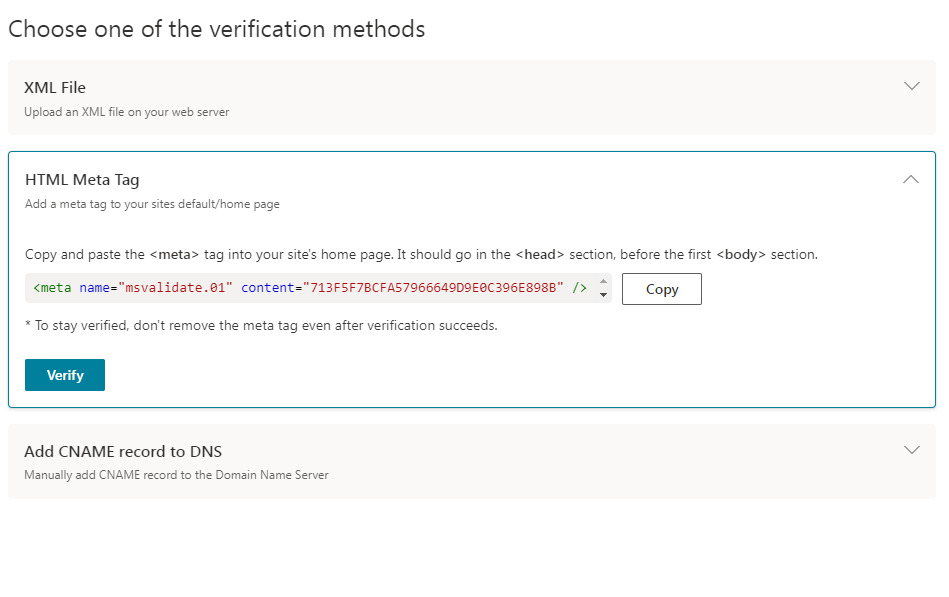Viewport: 949px width, 597px height.
Task: Click the down arrow in the code box
Action: tap(603, 295)
